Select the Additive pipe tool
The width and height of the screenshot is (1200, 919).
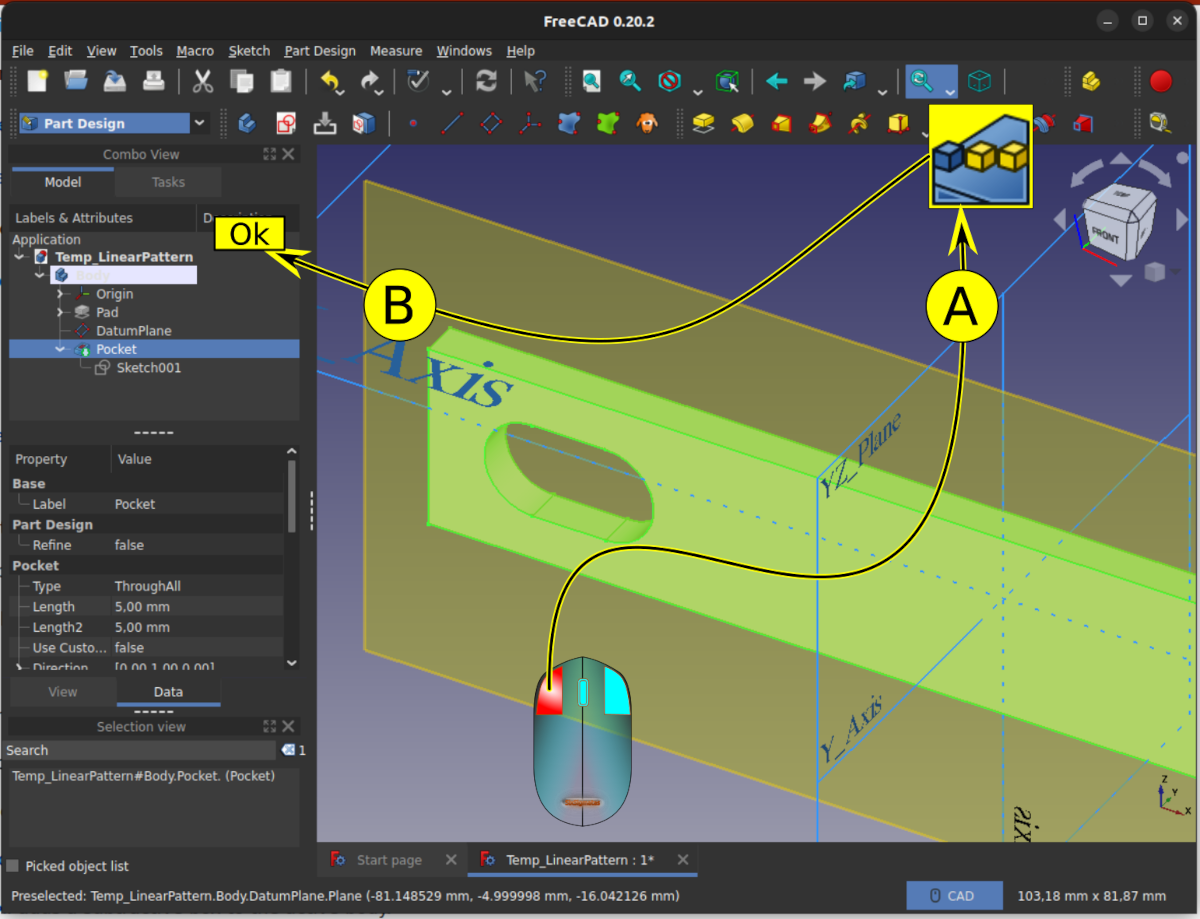click(820, 123)
